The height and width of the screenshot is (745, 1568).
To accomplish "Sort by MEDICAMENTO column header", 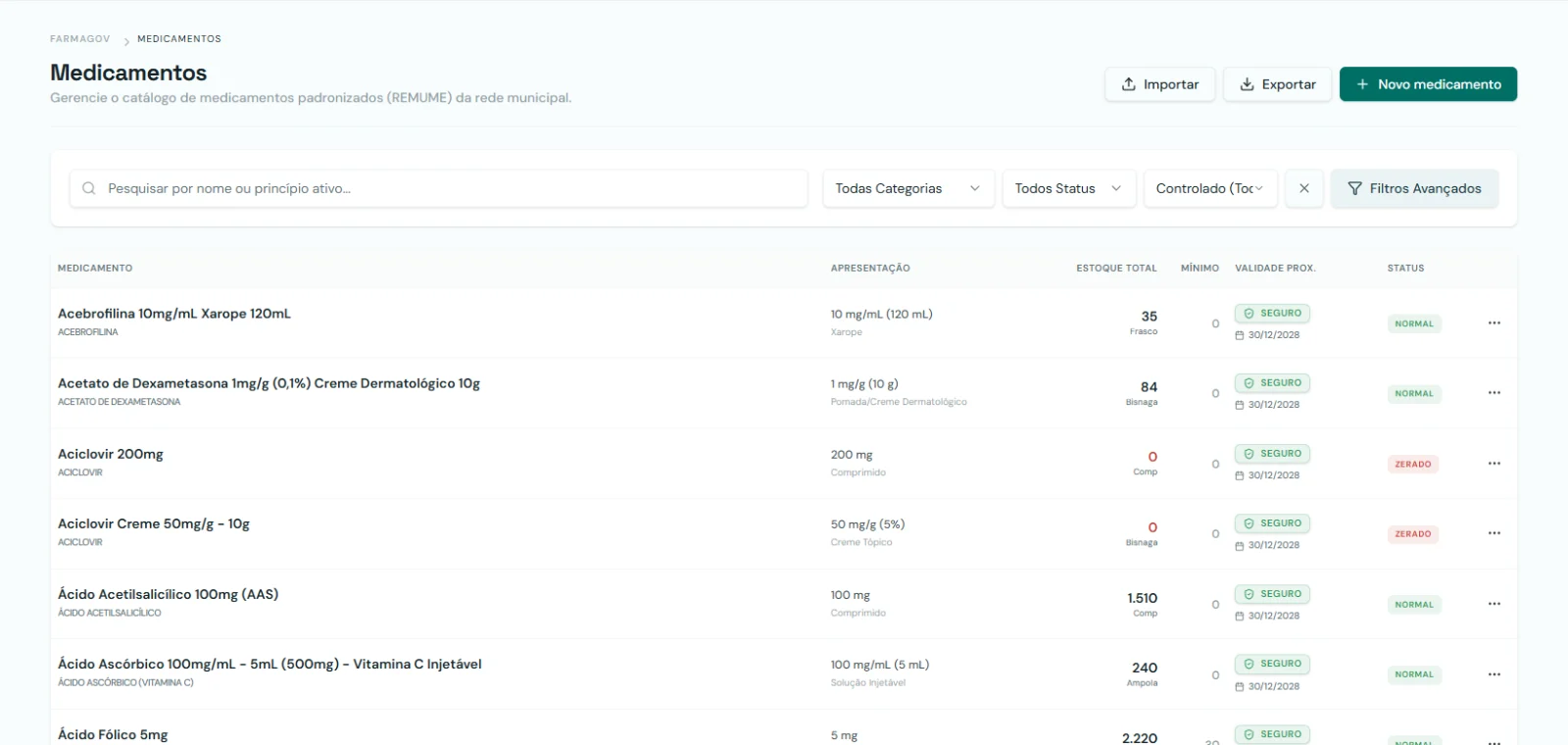I will (95, 268).
